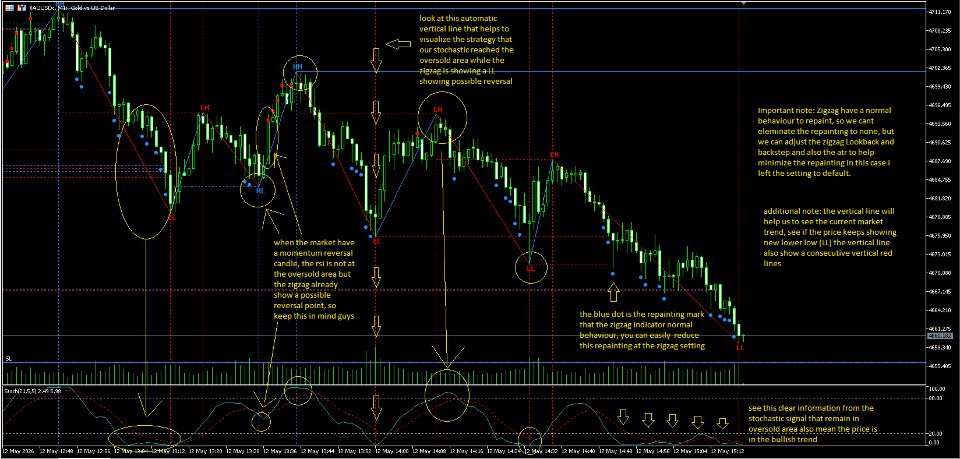Click the chart title 'Gold vs US Dollar'

tap(94, 7)
